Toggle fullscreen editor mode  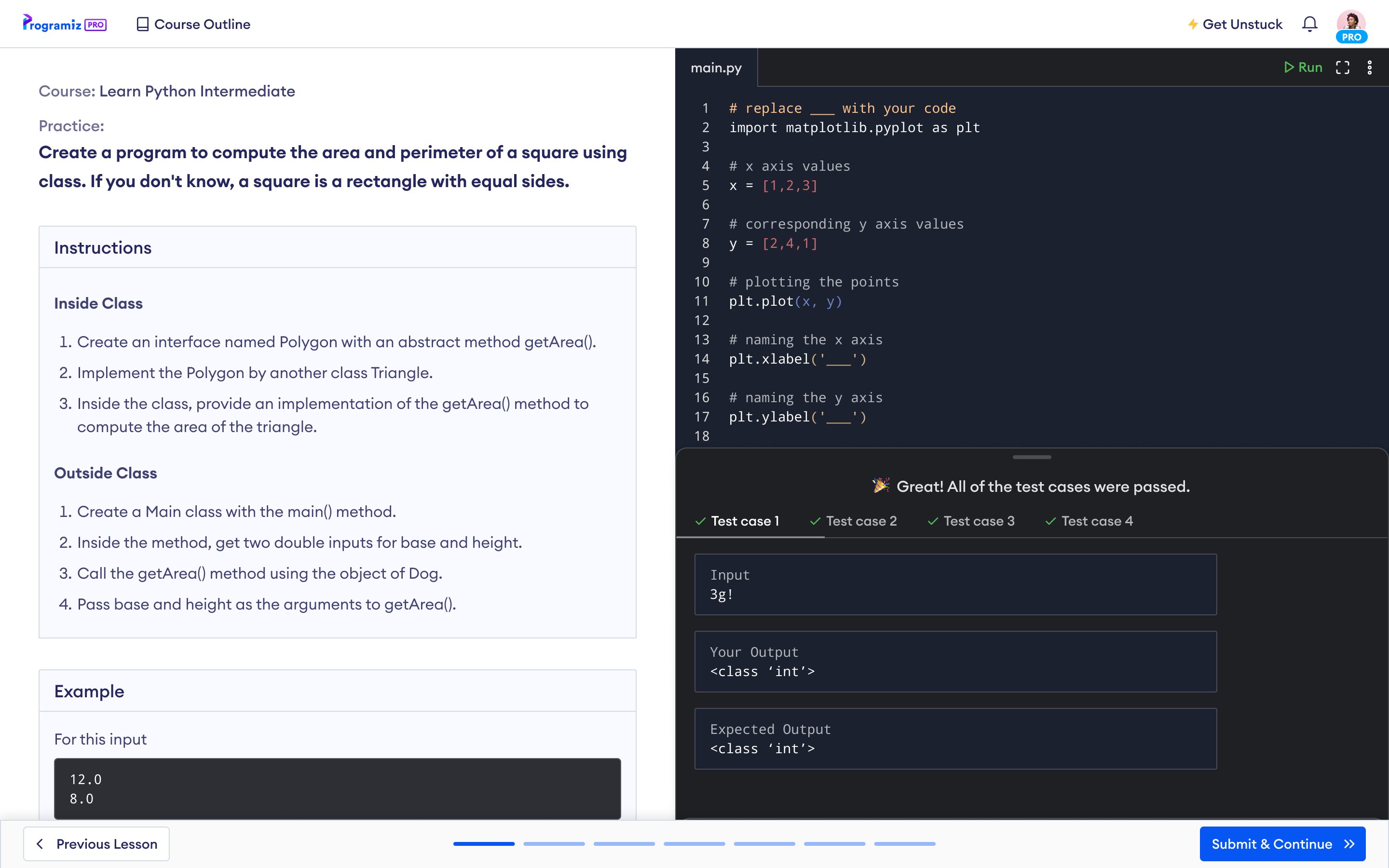click(1343, 67)
